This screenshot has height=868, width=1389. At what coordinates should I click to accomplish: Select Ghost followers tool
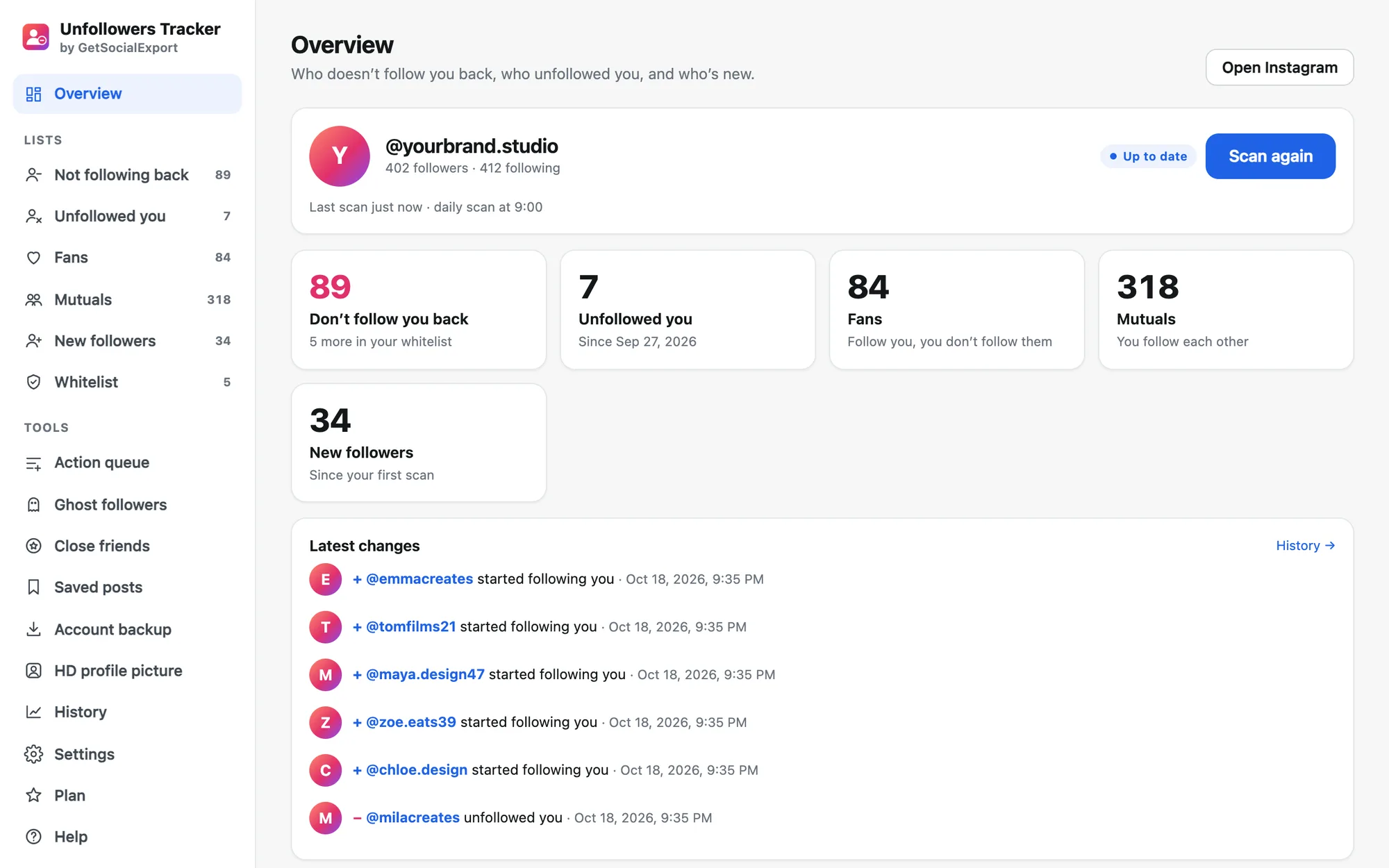coord(128,505)
